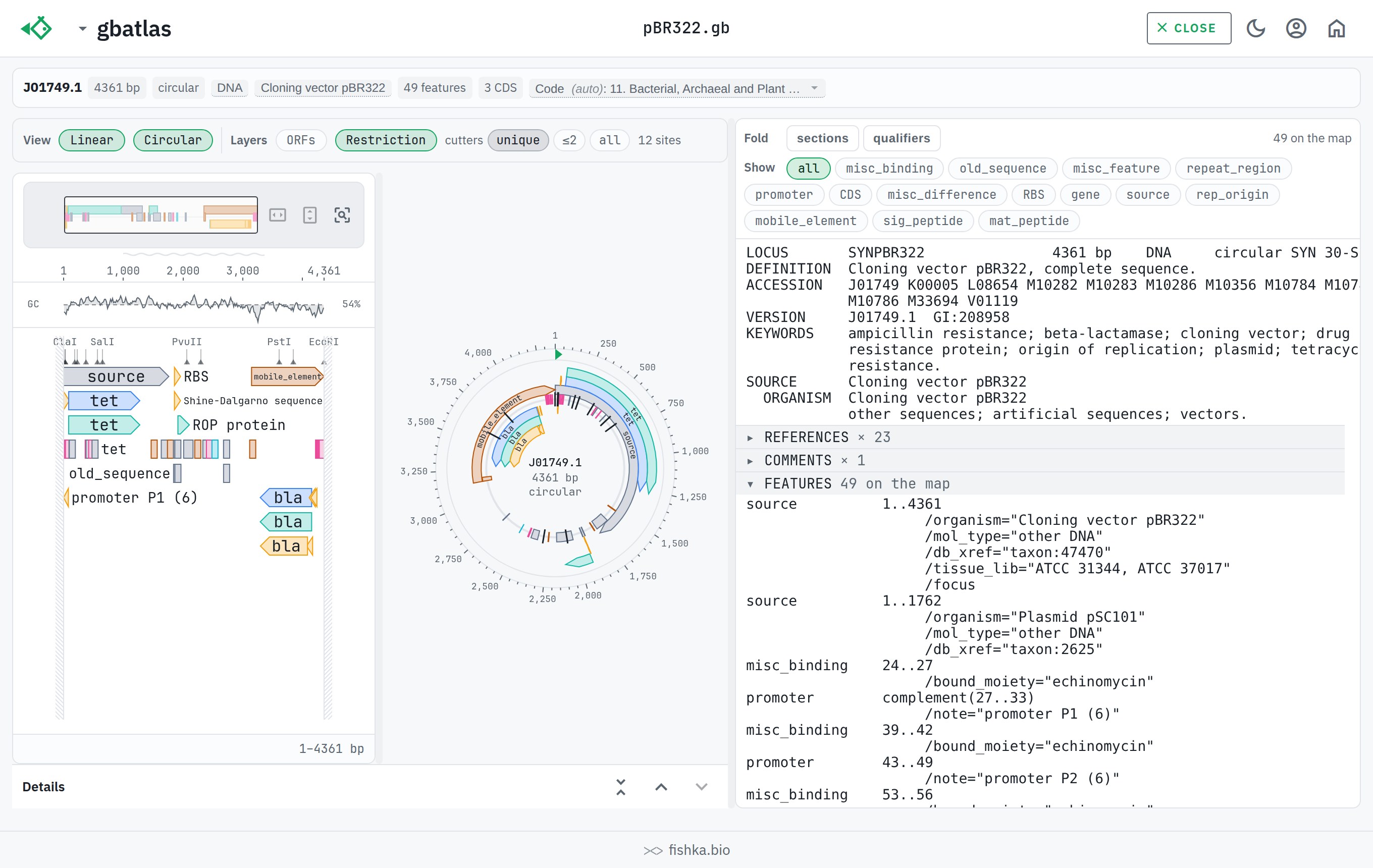This screenshot has width=1373, height=868.
Task: Filter by mobile_element features
Action: tap(806, 221)
